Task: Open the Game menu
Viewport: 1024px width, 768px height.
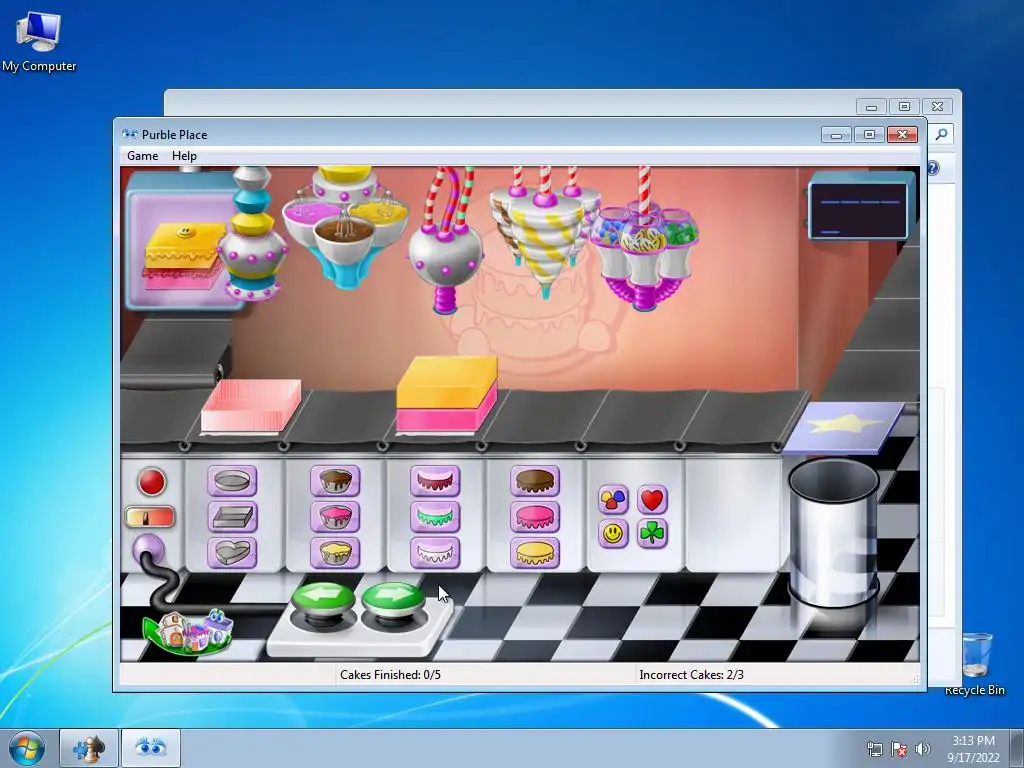Action: (x=142, y=155)
